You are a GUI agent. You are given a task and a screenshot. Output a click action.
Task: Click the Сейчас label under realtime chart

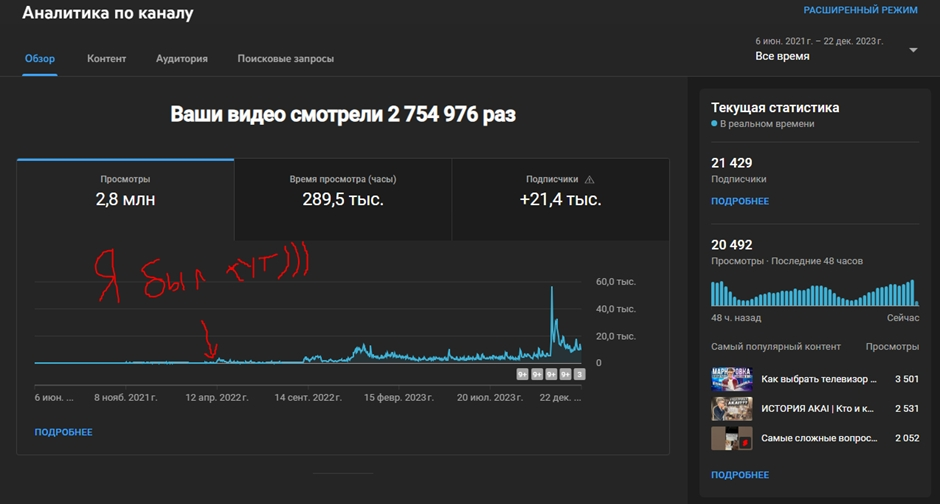[903, 318]
